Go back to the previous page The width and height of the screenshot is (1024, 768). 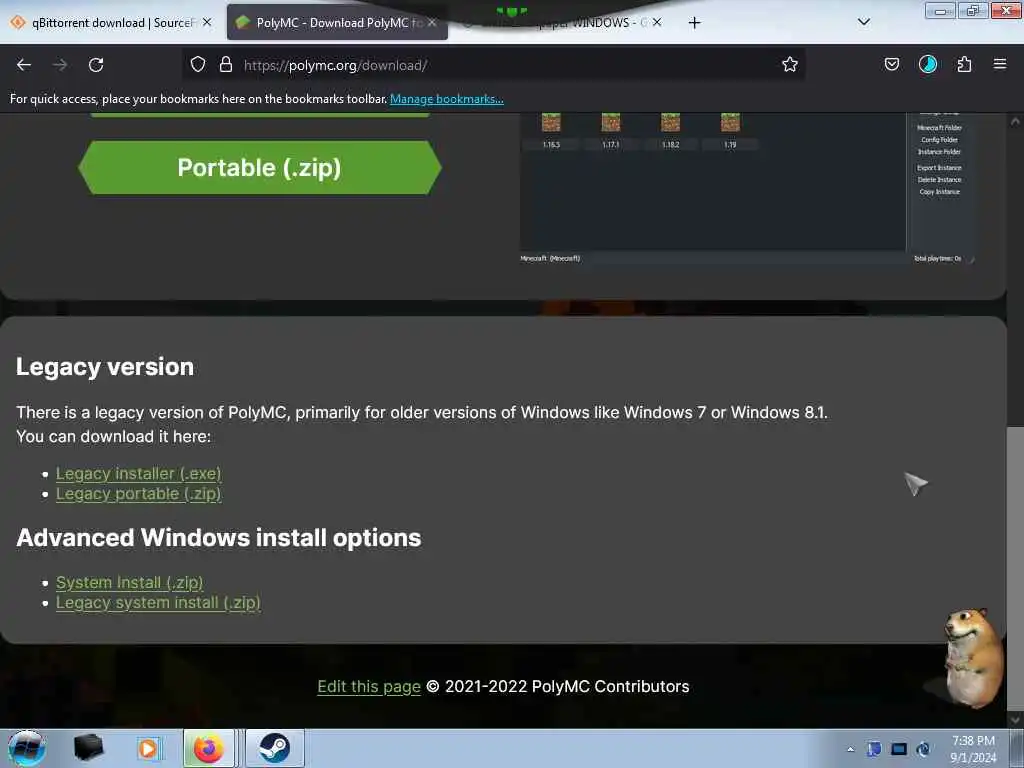(24, 65)
